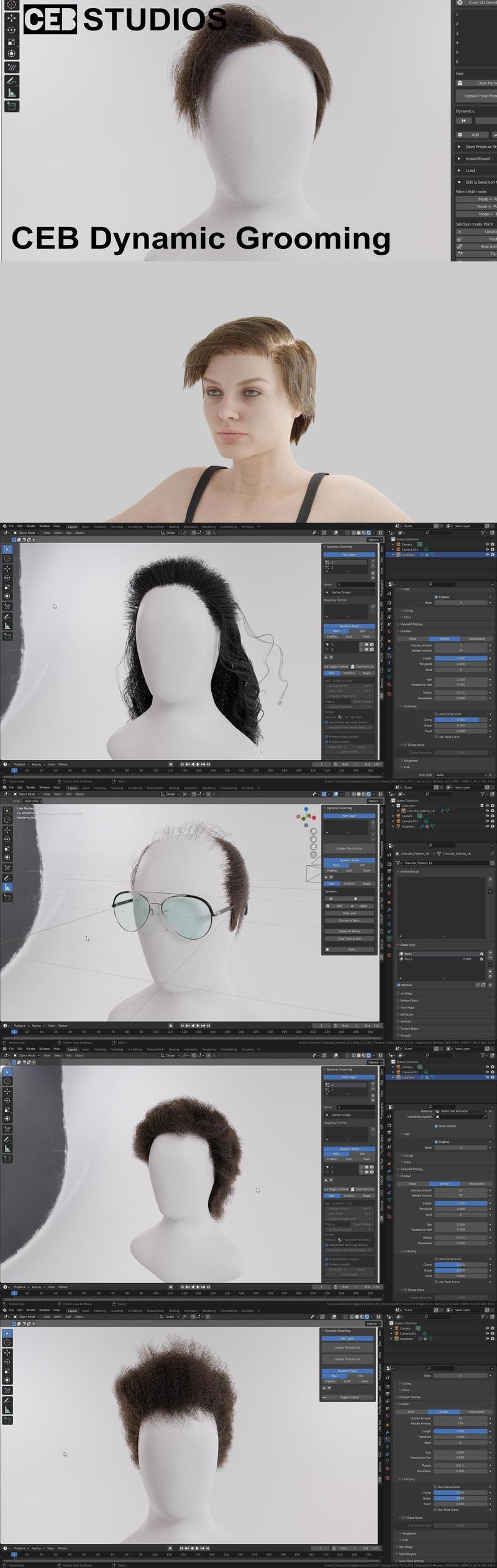Expand the Force Field Settings section
Image resolution: width=497 pixels, height=1568 pixels.
[x=410, y=1561]
